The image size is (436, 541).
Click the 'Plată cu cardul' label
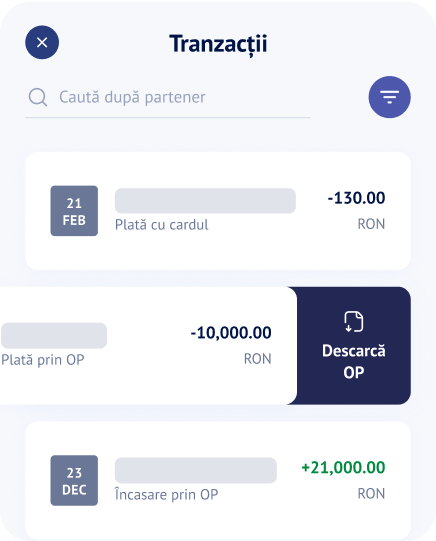point(161,225)
